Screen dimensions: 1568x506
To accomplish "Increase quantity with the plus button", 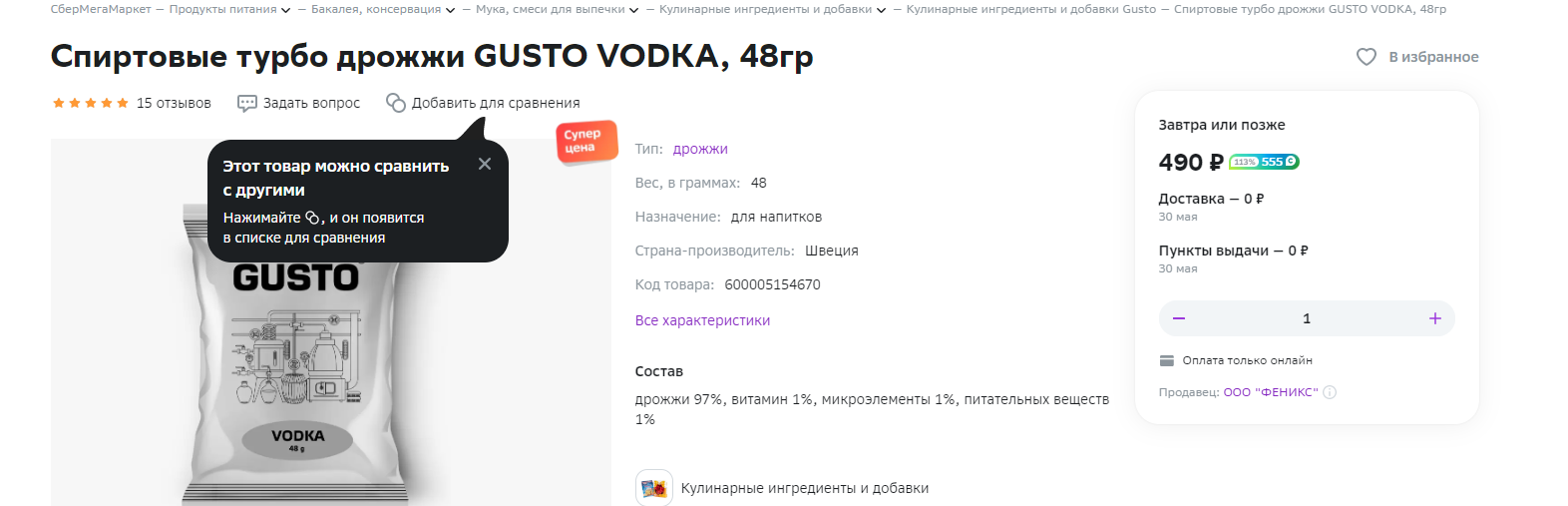I will tap(1434, 318).
